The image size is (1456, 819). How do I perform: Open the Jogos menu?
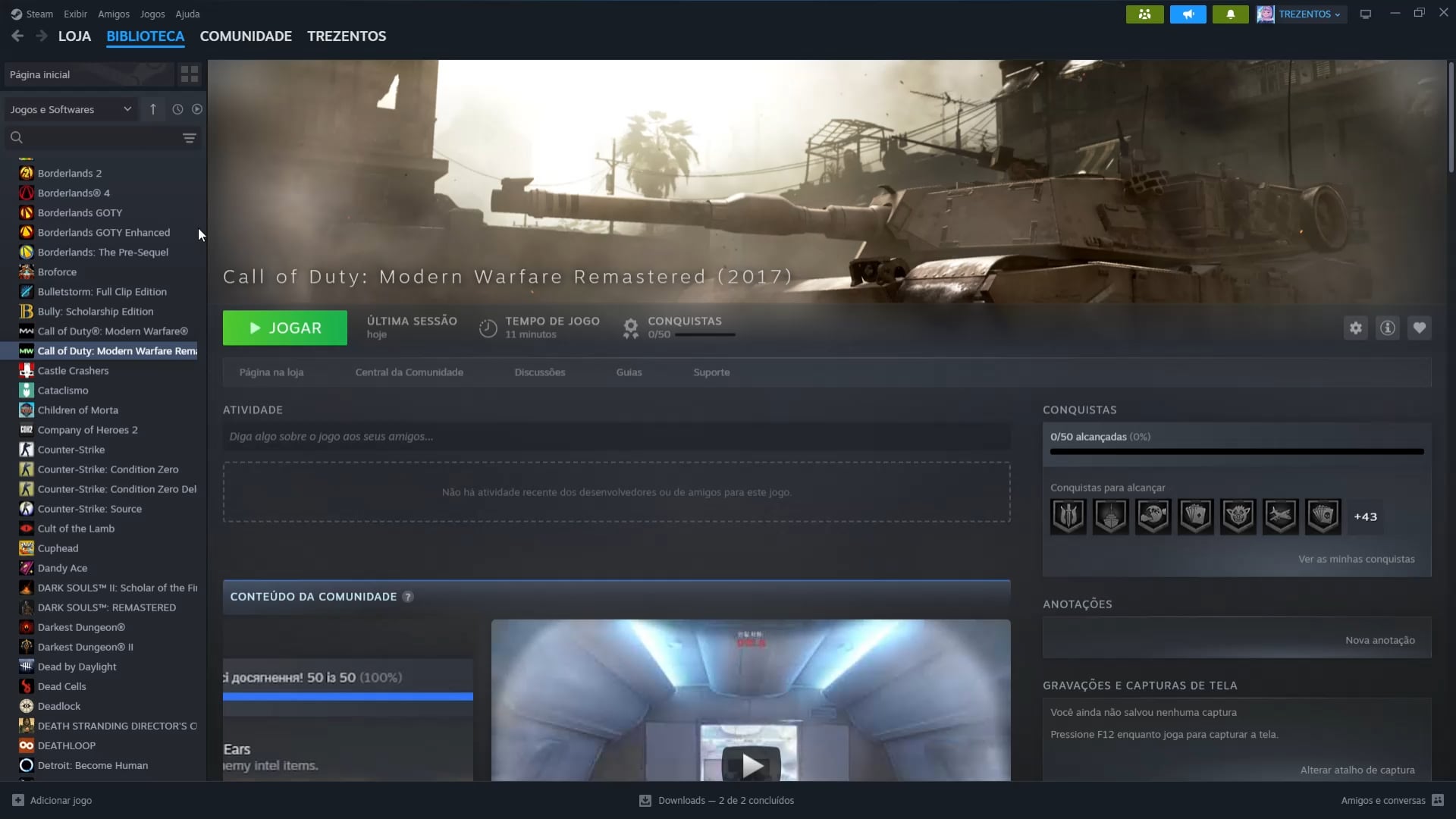pyautogui.click(x=152, y=14)
